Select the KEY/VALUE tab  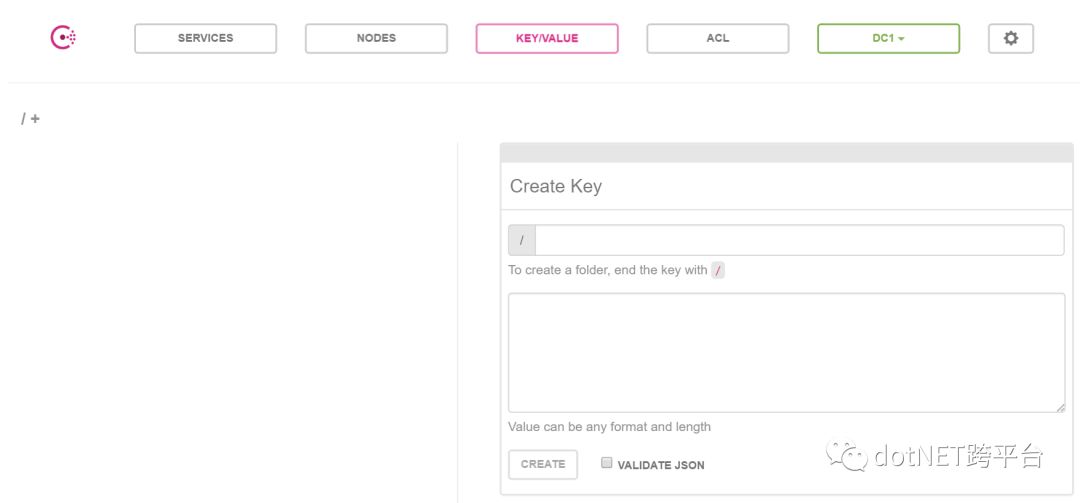click(x=546, y=38)
